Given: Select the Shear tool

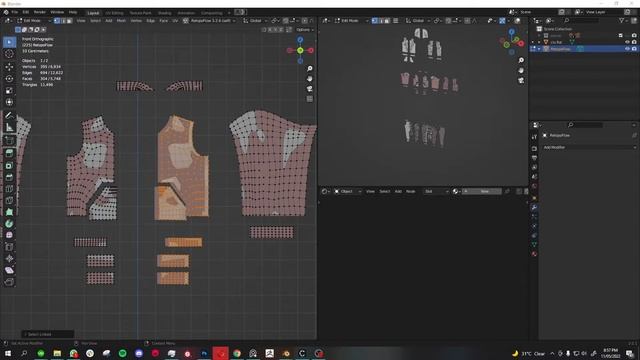Looking at the screenshot, I should coord(9,270).
